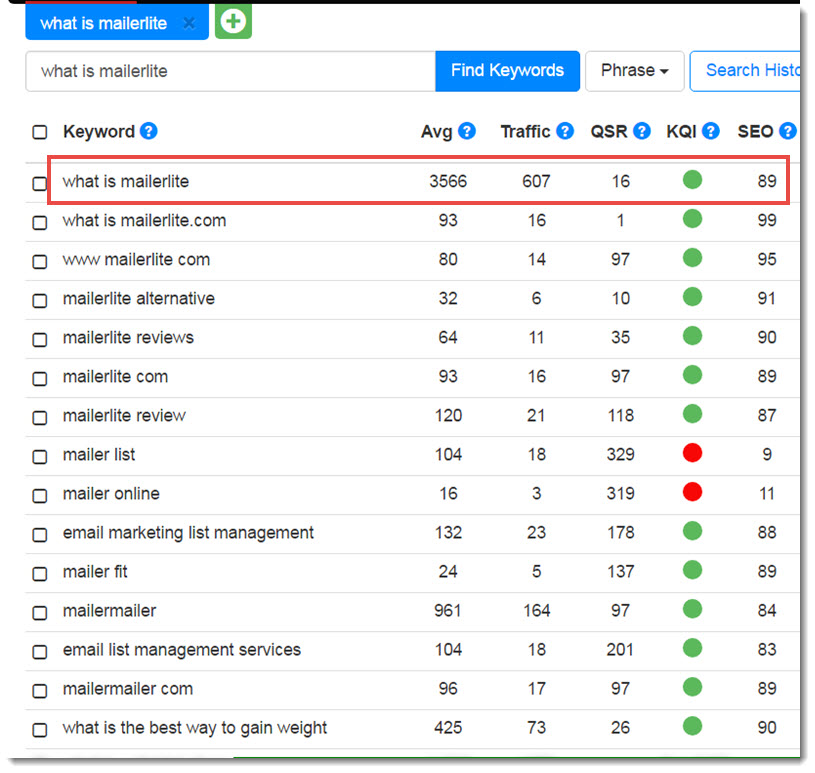Click QSR value 329 for mailer list
Screen dimensions: 815x773
click(x=621, y=454)
